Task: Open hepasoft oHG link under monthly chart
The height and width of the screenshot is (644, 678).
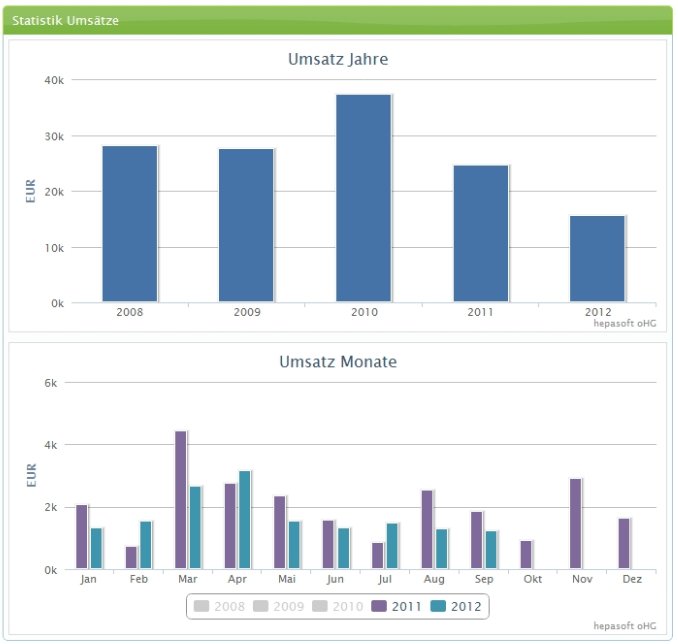Action: click(625, 626)
